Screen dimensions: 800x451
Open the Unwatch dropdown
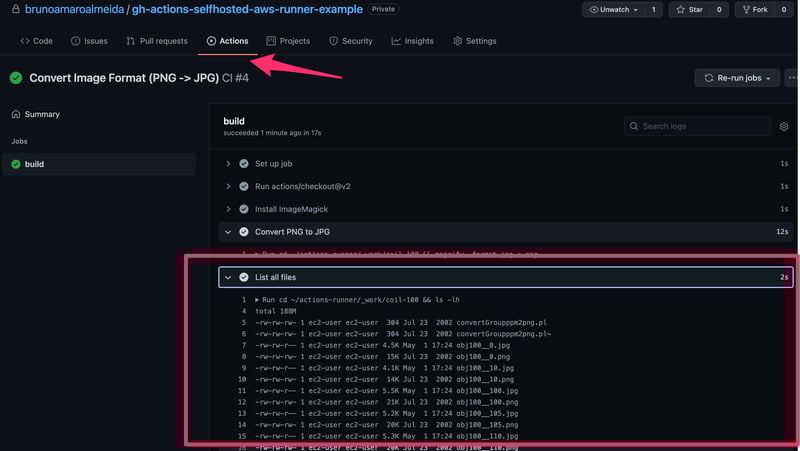tap(621, 10)
